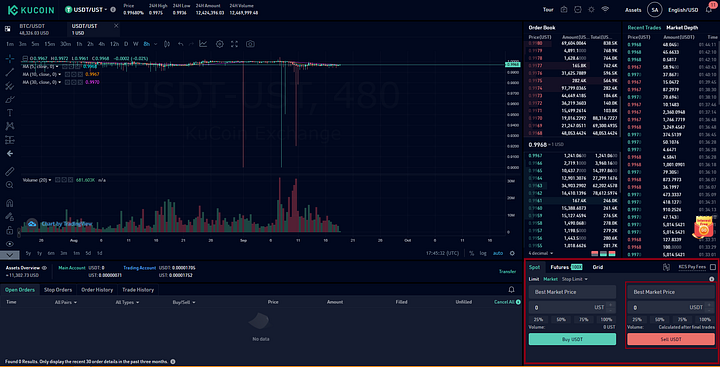Open the Buy/Sell filter dropdown
Image resolution: width=720 pixels, height=367 pixels.
tap(184, 302)
